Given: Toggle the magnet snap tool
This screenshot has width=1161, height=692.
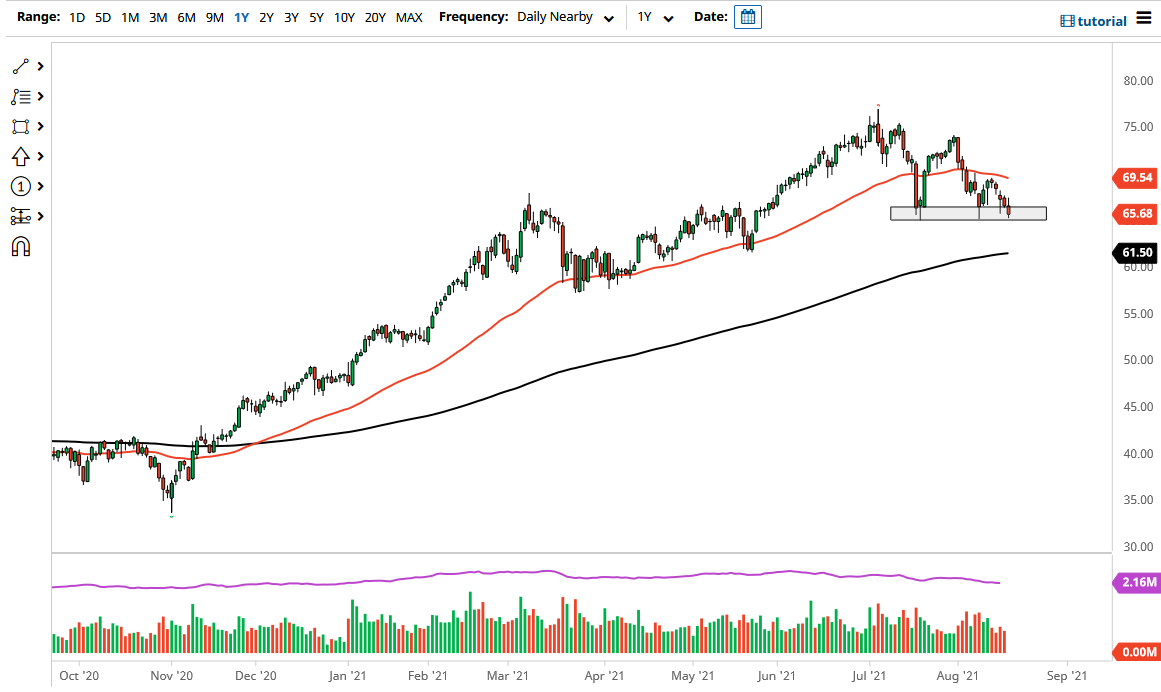Looking at the screenshot, I should coord(20,246).
